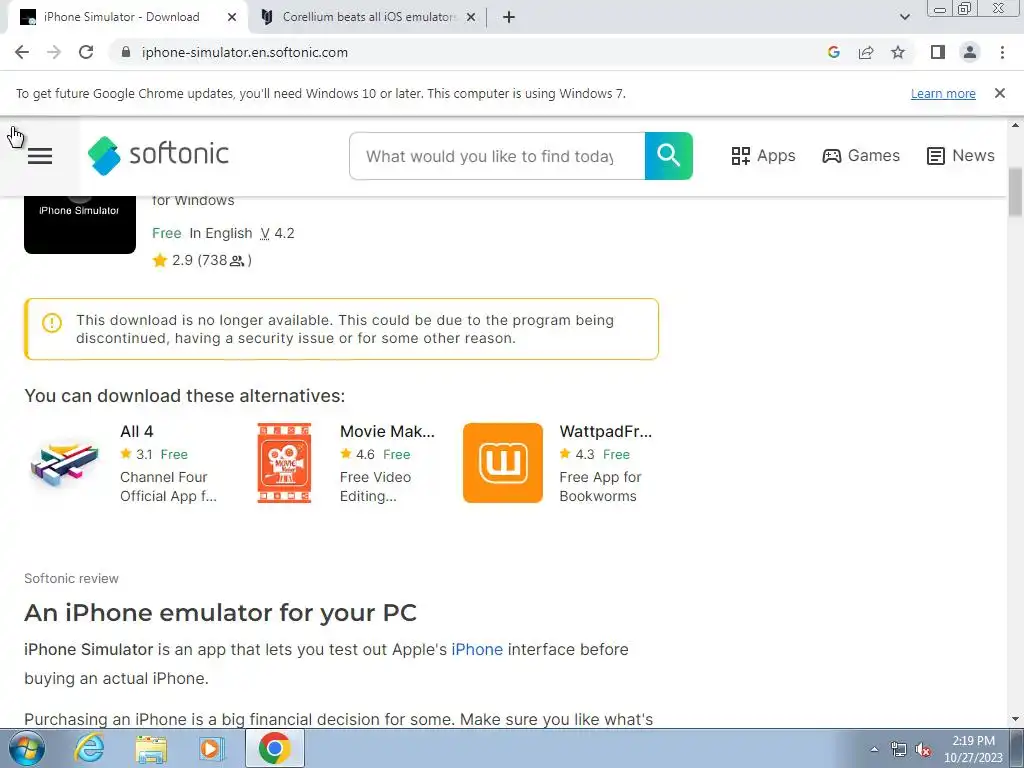
Task: Close the iPhone Simulator tab
Action: 232,17
